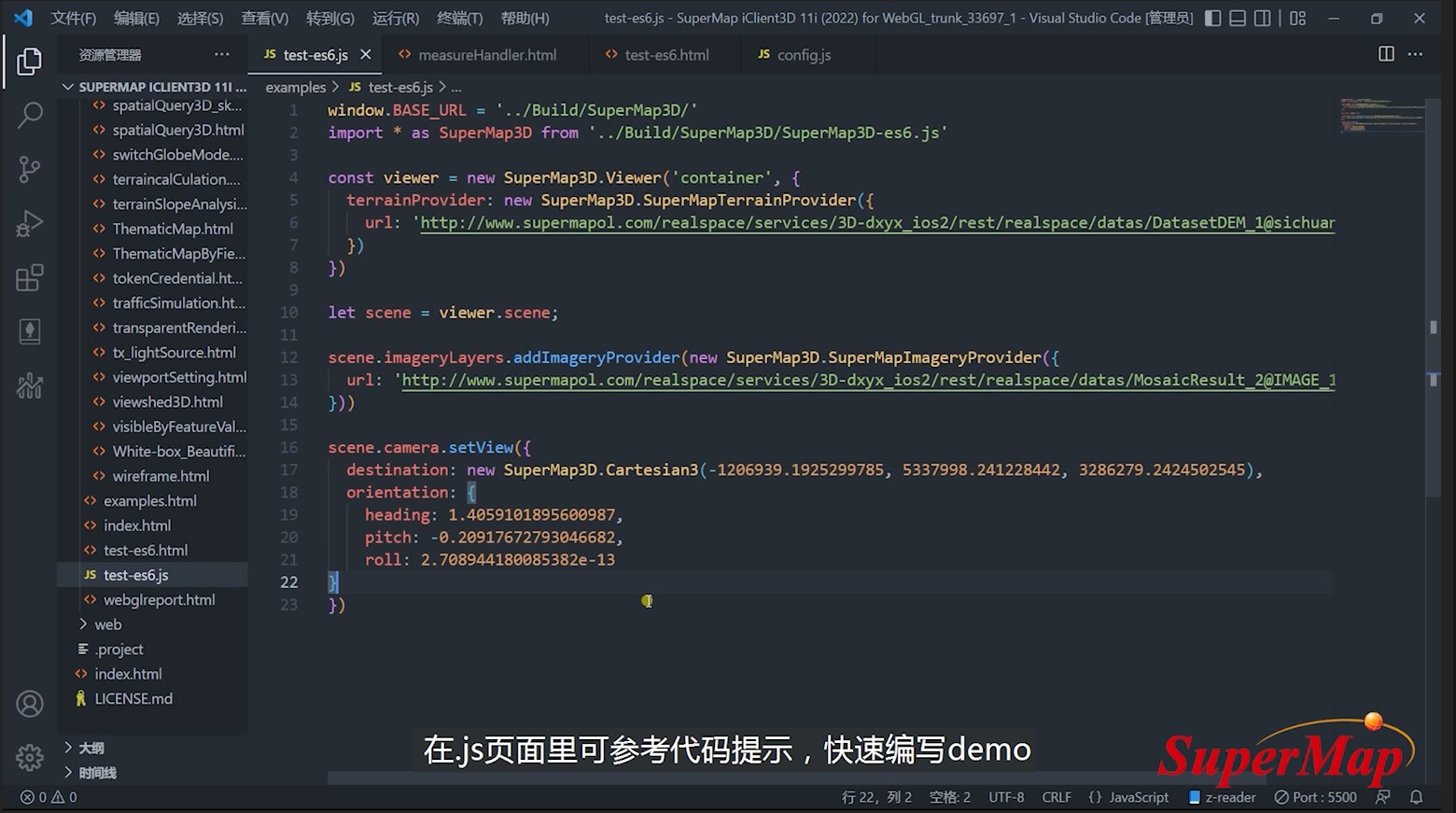Screen dimensions: 1456x813
Task: Open examples.html in file tree
Action: point(154,500)
